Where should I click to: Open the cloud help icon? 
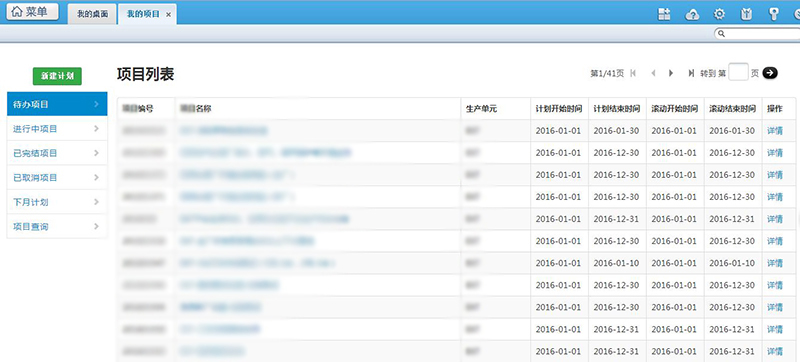coord(692,15)
